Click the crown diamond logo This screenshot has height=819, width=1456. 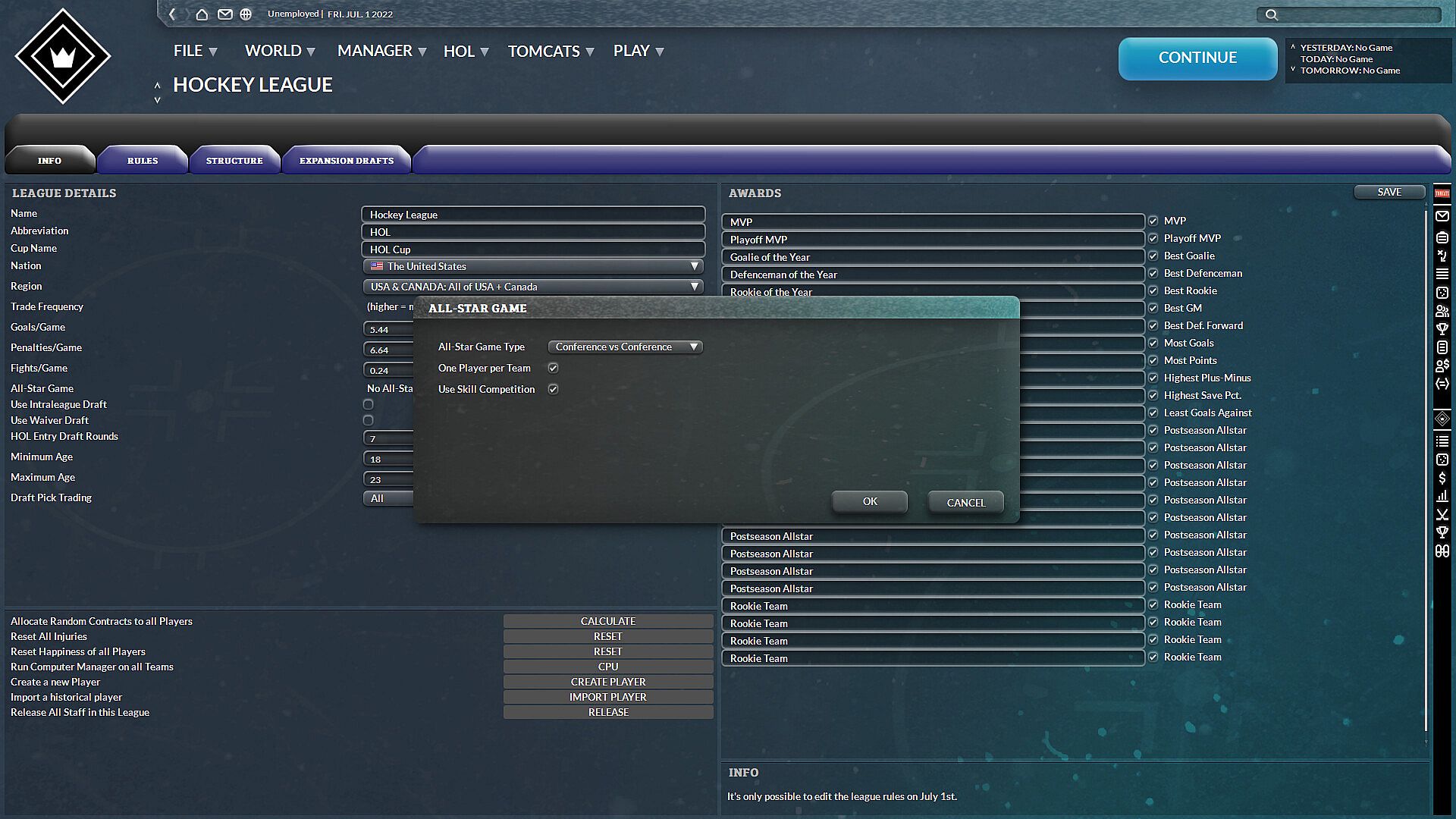63,56
